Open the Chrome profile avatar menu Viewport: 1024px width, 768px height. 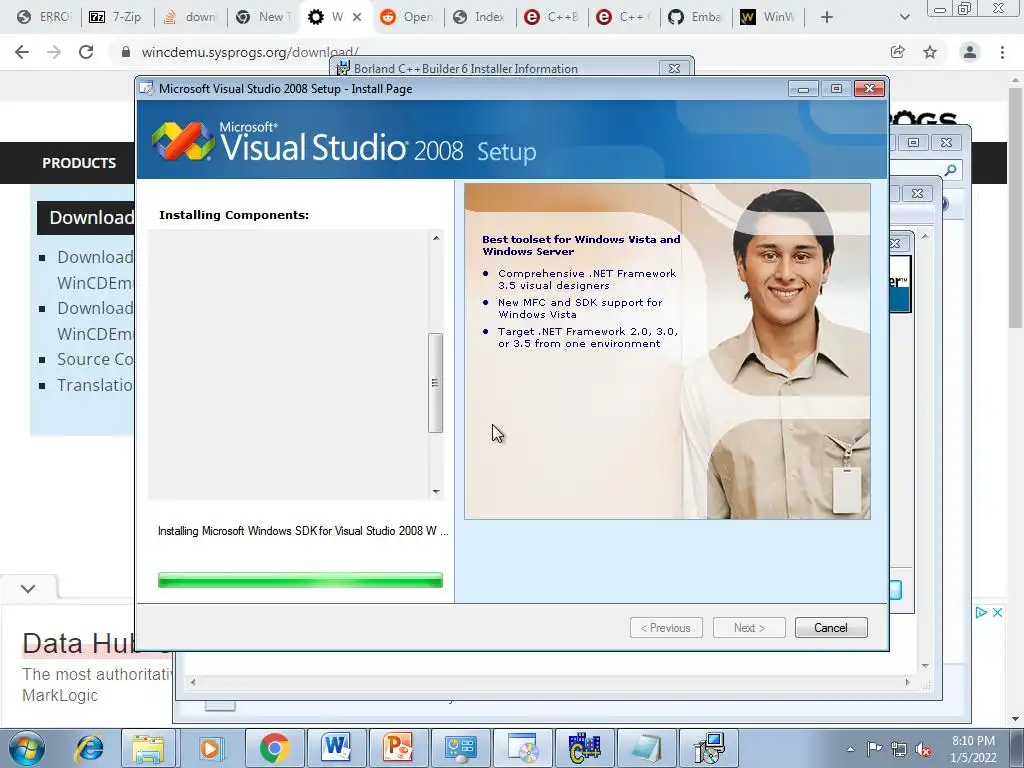click(970, 52)
